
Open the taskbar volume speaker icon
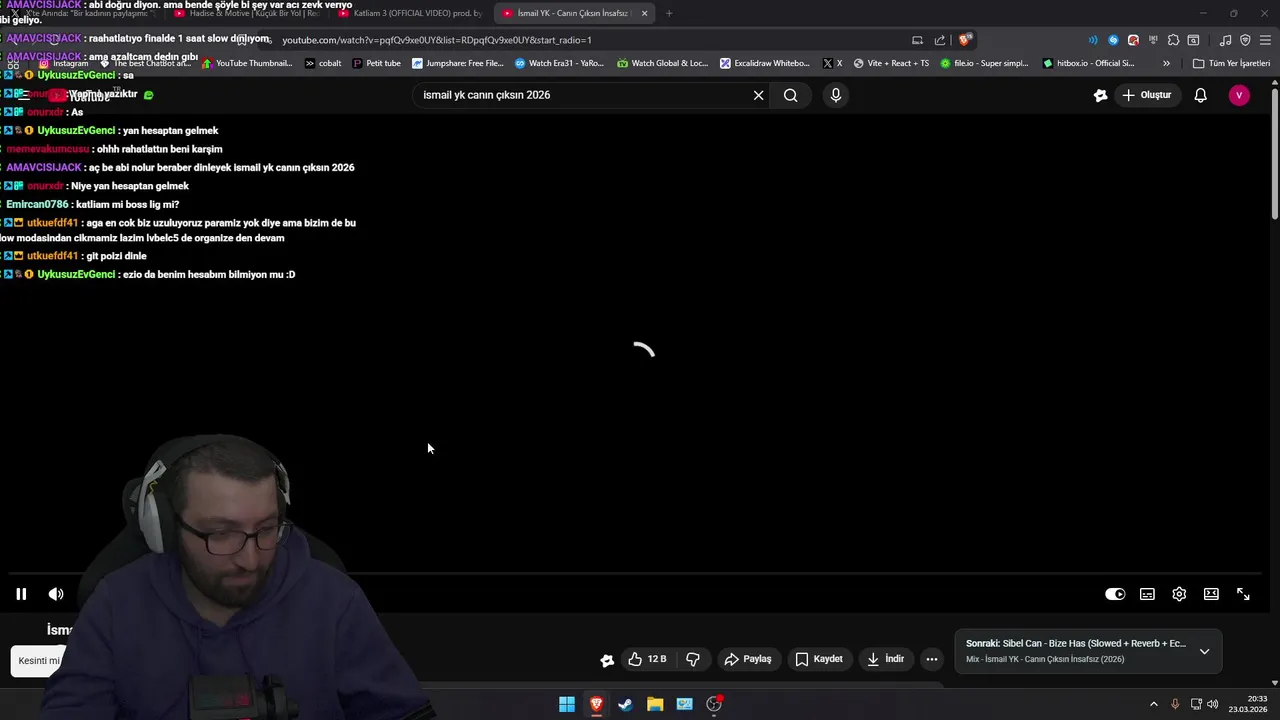pos(1213,704)
